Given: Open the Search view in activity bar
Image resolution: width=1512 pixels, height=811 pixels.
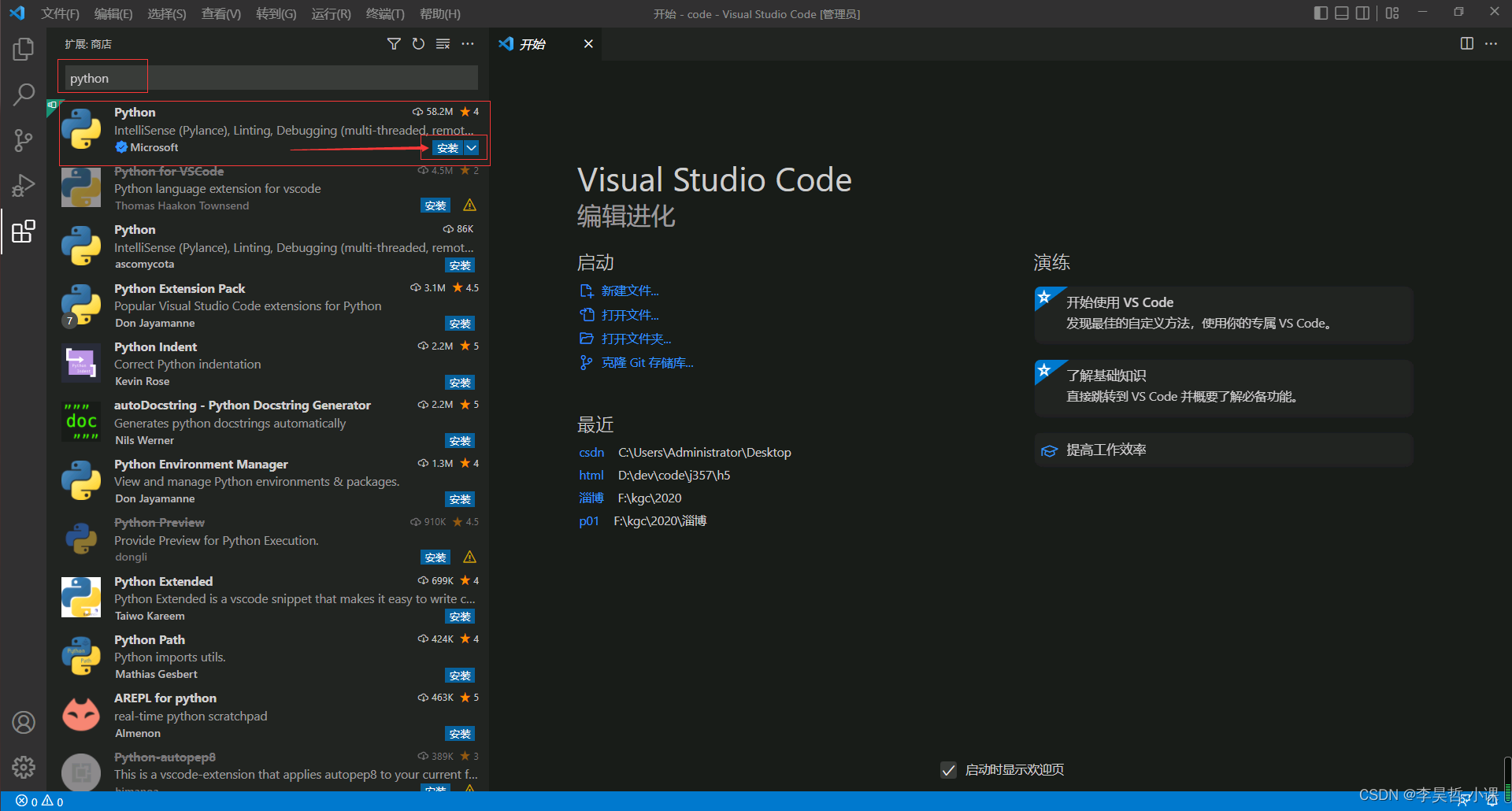Looking at the screenshot, I should click(x=24, y=94).
